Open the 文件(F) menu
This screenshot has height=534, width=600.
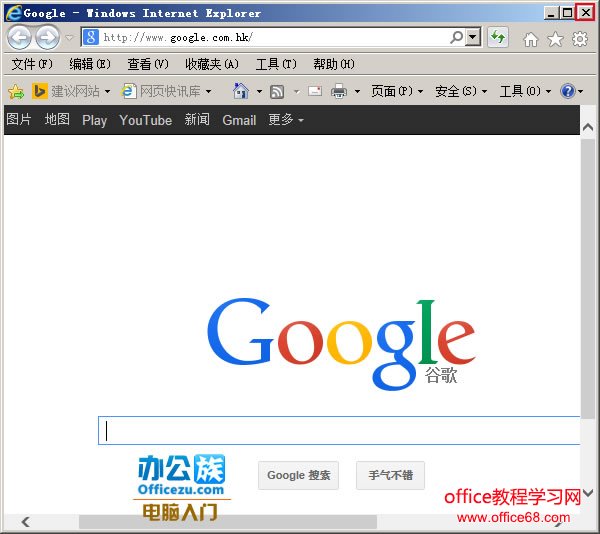point(32,64)
